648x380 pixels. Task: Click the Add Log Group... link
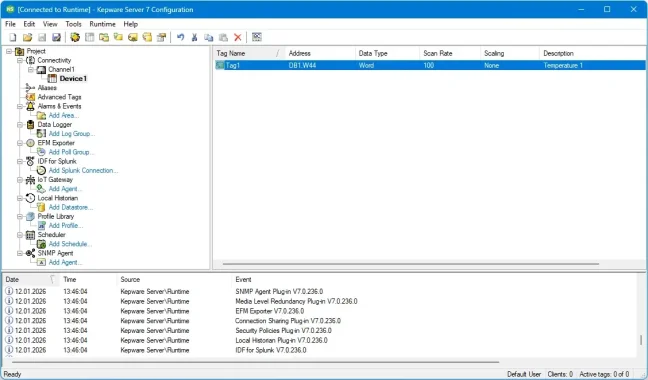72,134
